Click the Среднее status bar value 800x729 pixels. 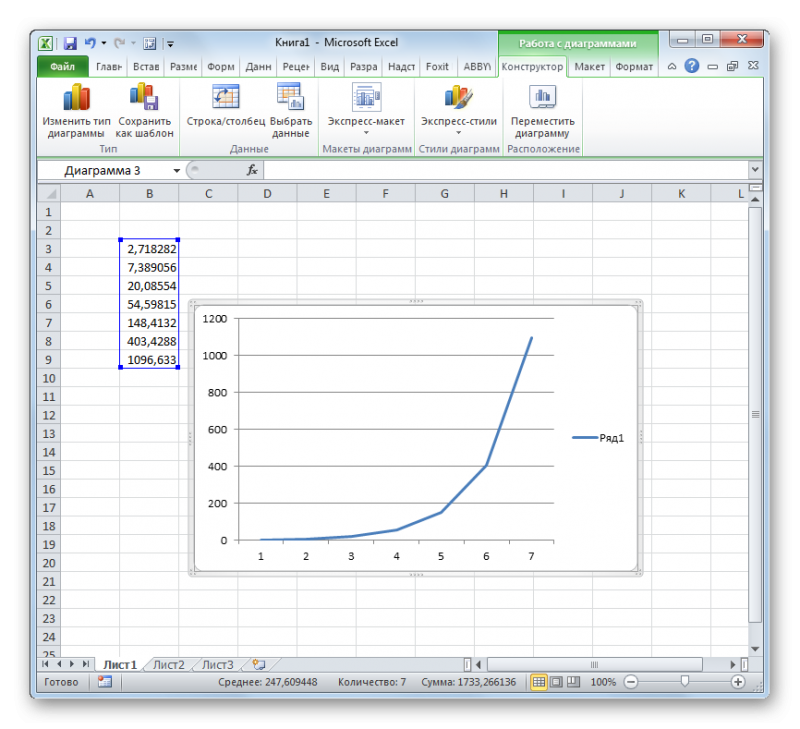(267, 682)
